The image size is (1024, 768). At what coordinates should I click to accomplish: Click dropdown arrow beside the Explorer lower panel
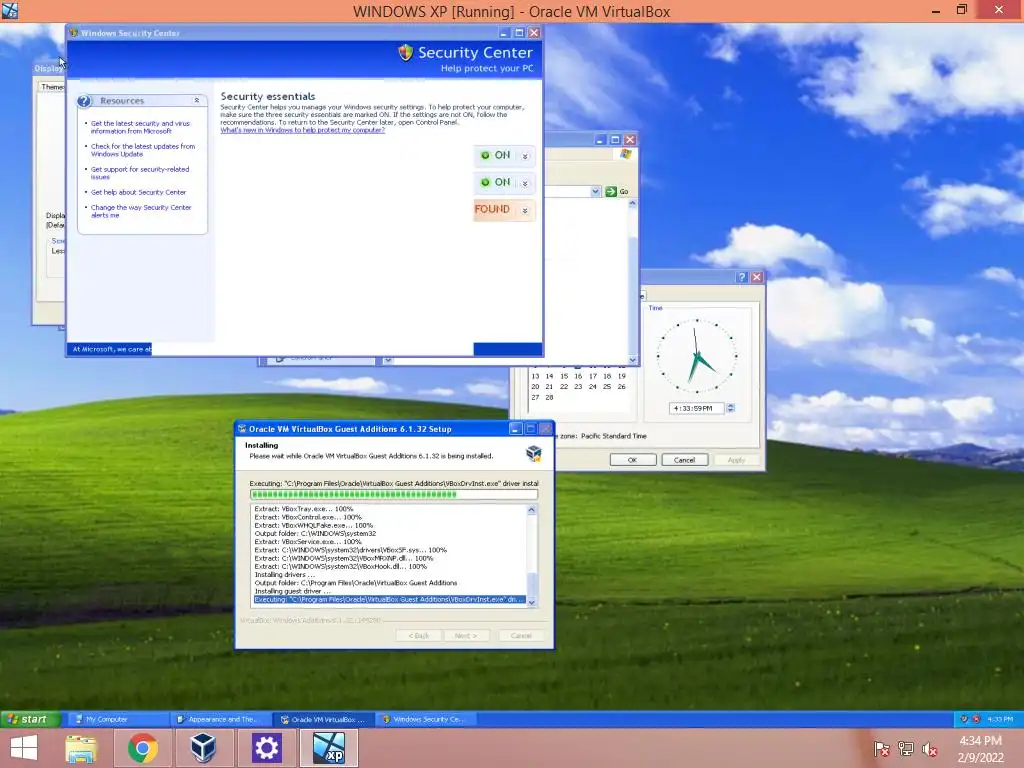(x=387, y=360)
